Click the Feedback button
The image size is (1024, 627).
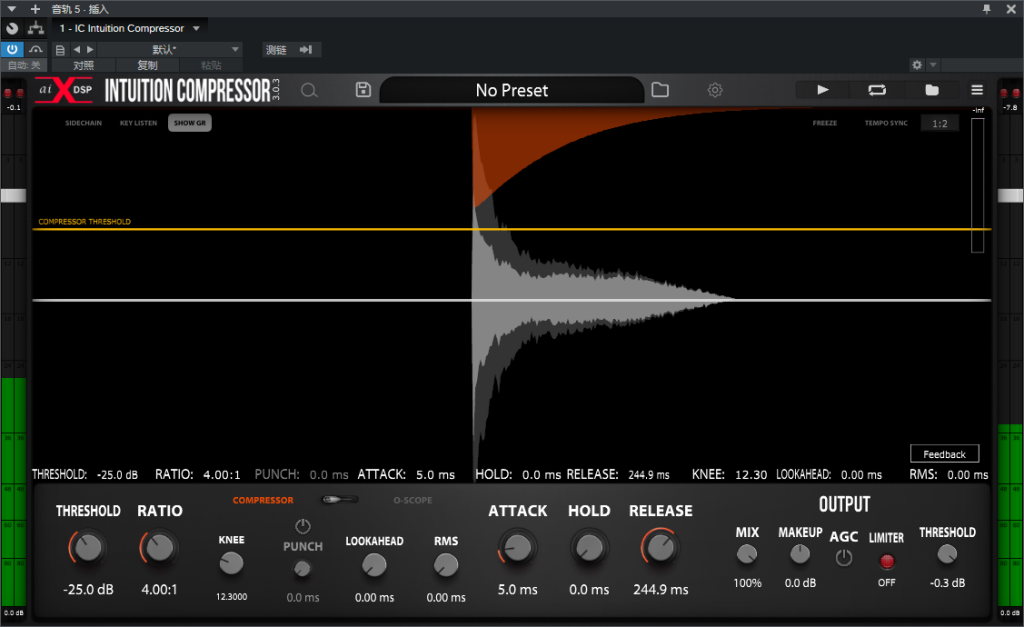[x=944, y=454]
